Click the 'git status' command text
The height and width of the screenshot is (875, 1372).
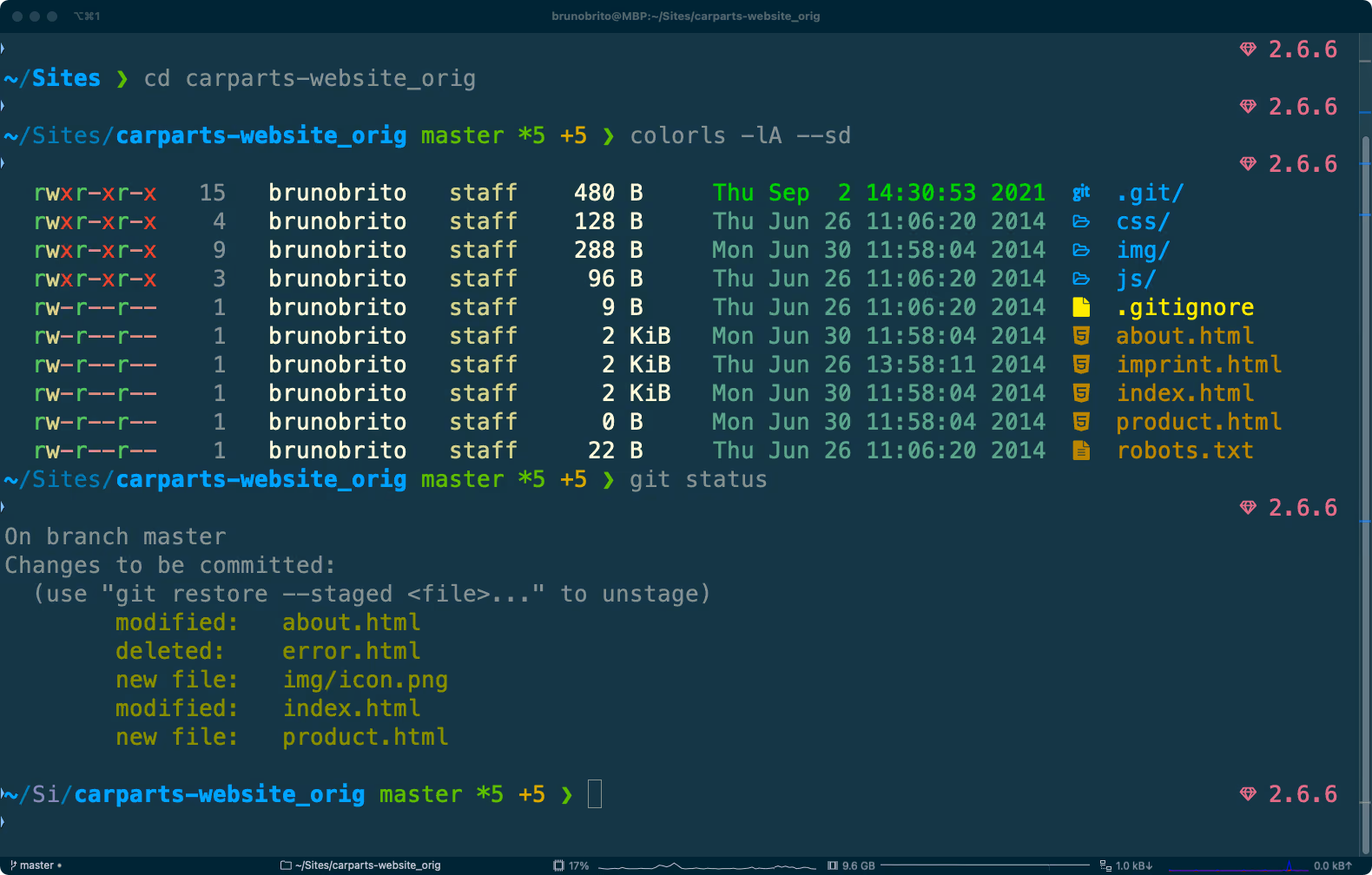point(698,480)
